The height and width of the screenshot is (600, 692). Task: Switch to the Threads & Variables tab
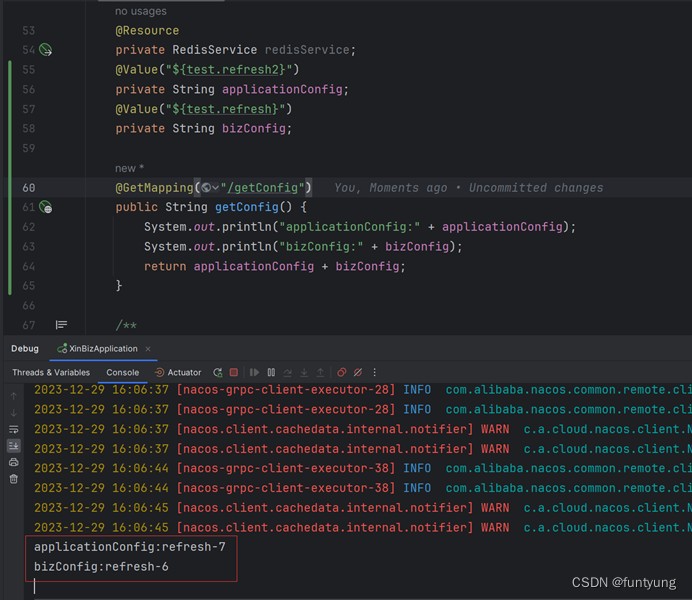tap(51, 372)
